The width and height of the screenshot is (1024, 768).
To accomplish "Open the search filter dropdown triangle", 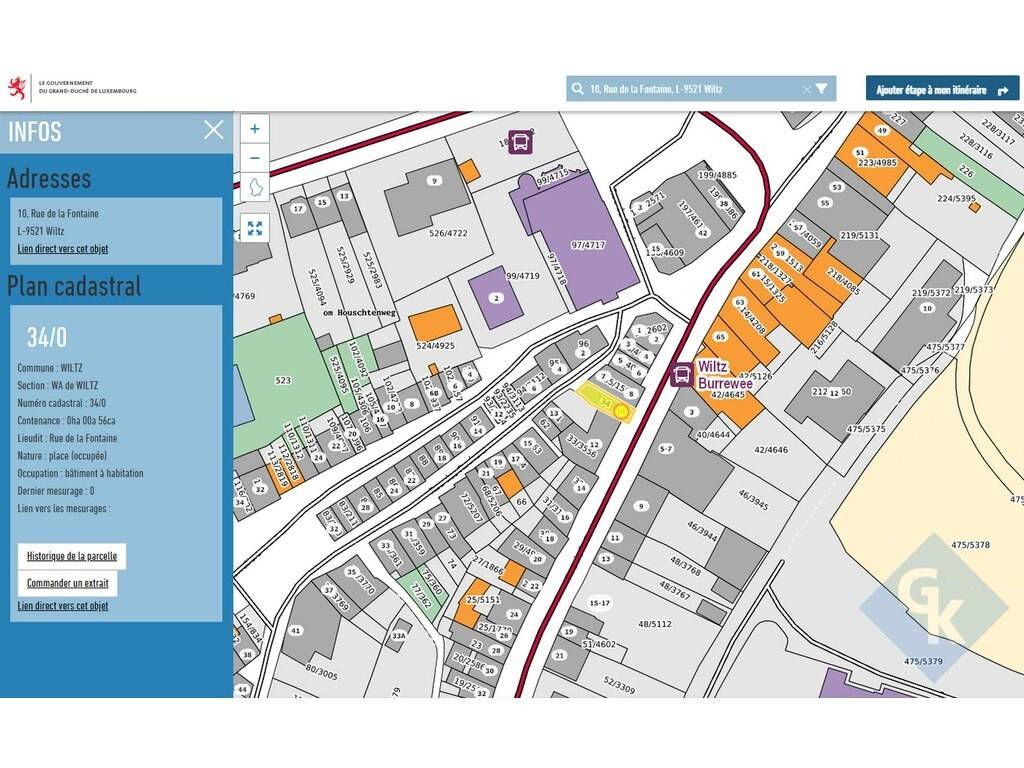I will pos(822,89).
